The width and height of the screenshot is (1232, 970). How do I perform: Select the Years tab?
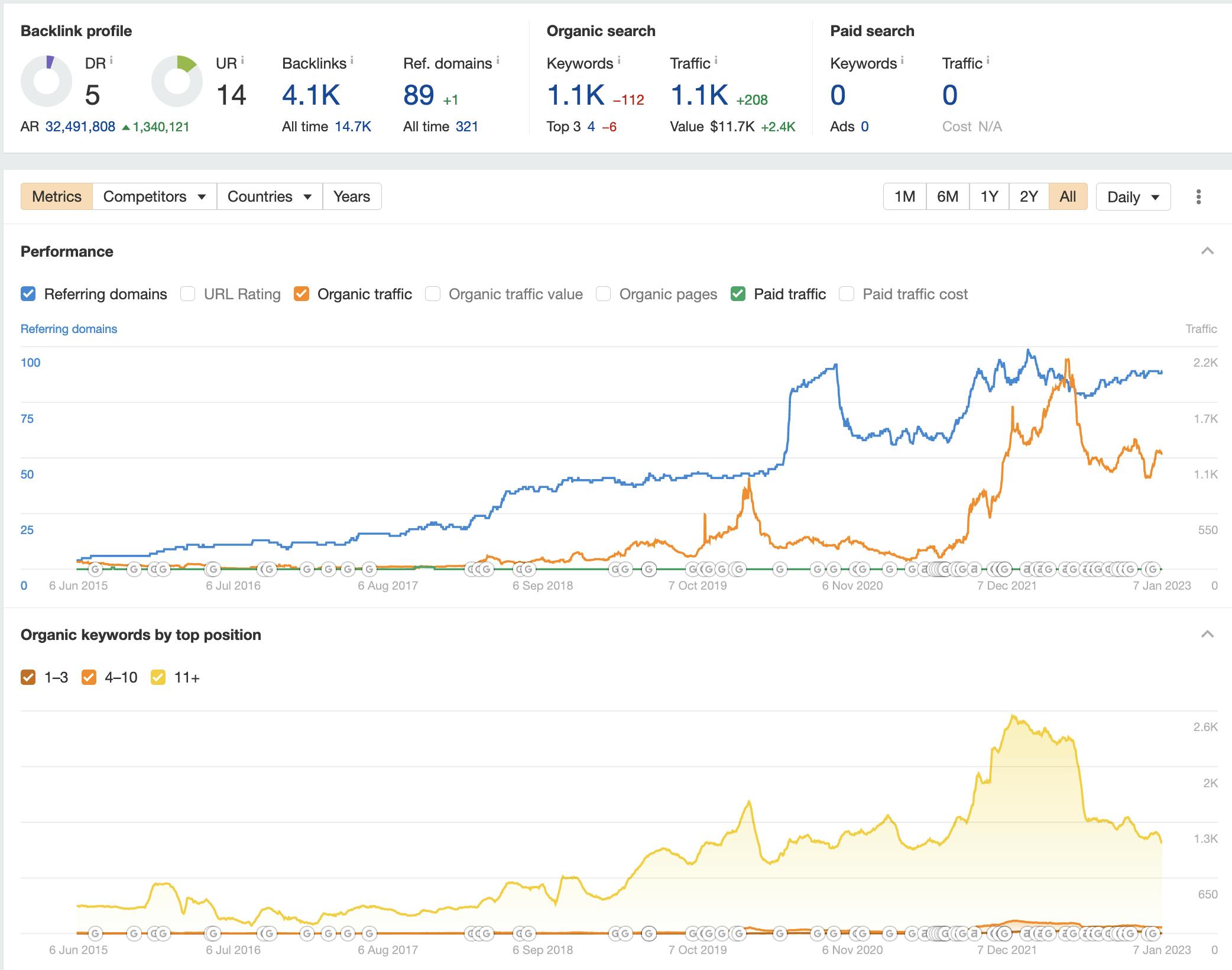[352, 196]
